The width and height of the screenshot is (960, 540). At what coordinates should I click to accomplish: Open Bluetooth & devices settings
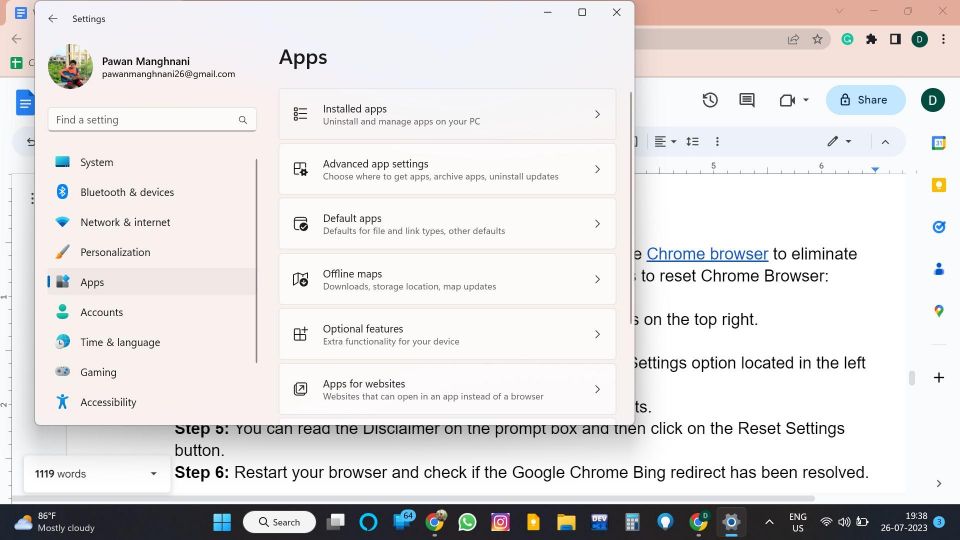pyautogui.click(x=127, y=192)
